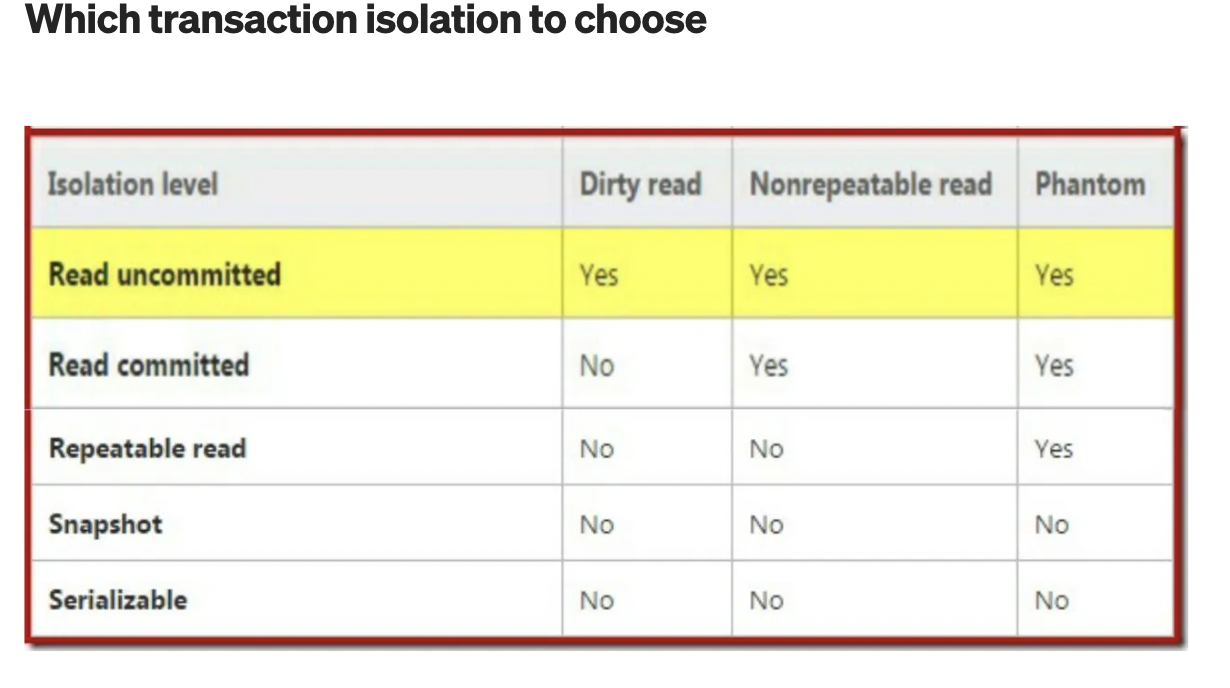Click the highlighted "Read uncommitted" row label

(165, 274)
